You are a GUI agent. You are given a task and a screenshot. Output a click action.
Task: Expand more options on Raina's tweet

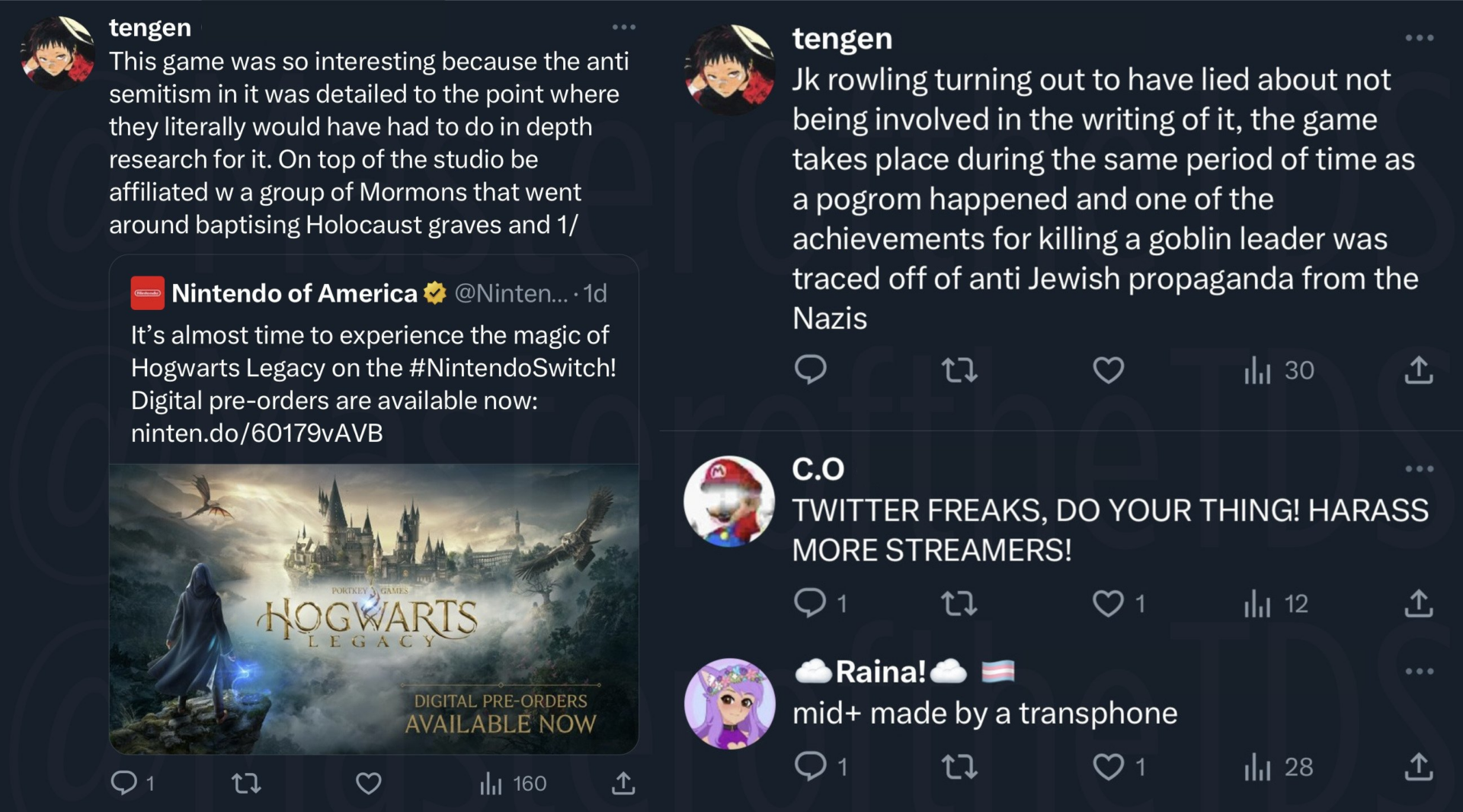pos(1419,671)
